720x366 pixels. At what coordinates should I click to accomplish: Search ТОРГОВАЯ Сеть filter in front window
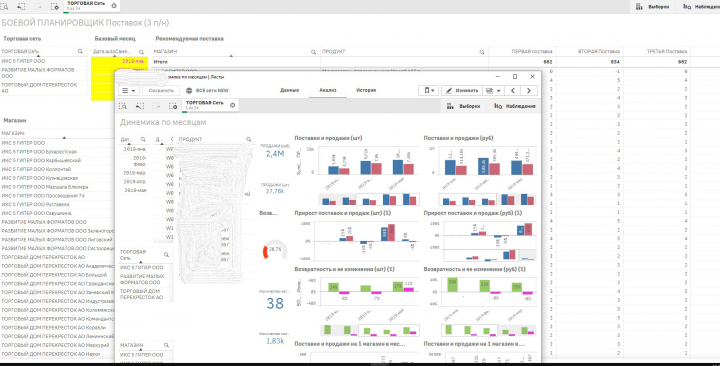coord(166,255)
